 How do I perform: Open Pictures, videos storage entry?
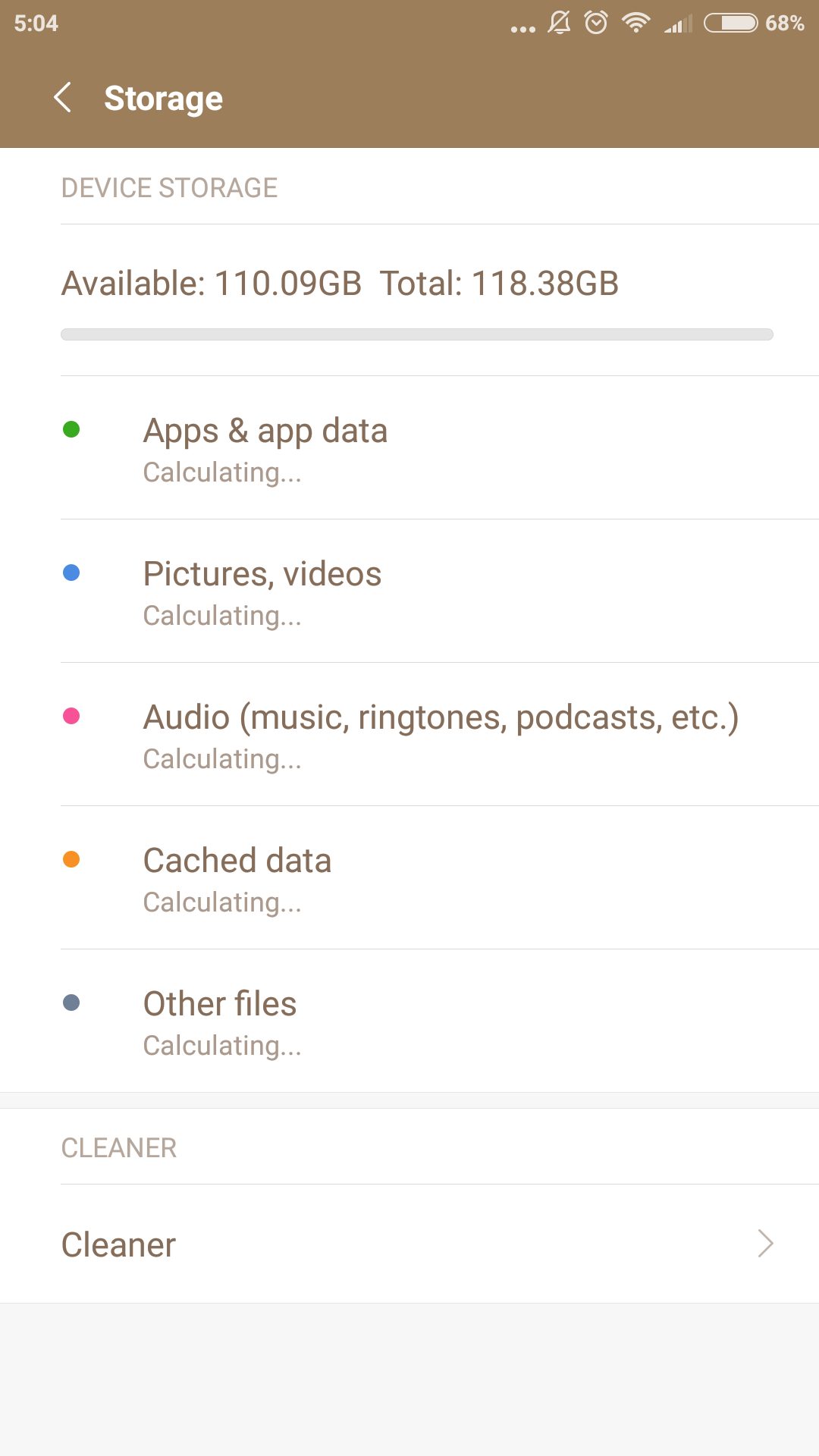262,591
